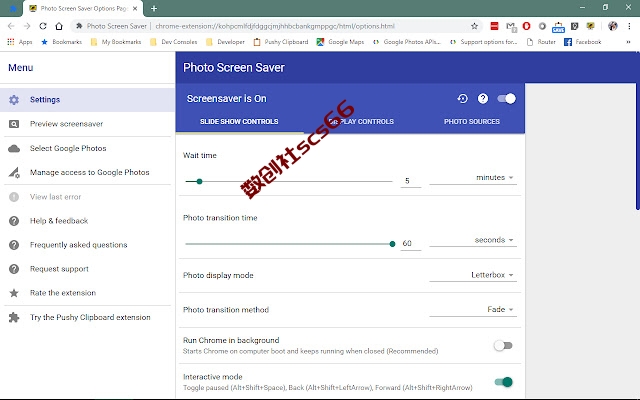Select Settings in the menu
This screenshot has height=400, width=640.
click(x=87, y=100)
